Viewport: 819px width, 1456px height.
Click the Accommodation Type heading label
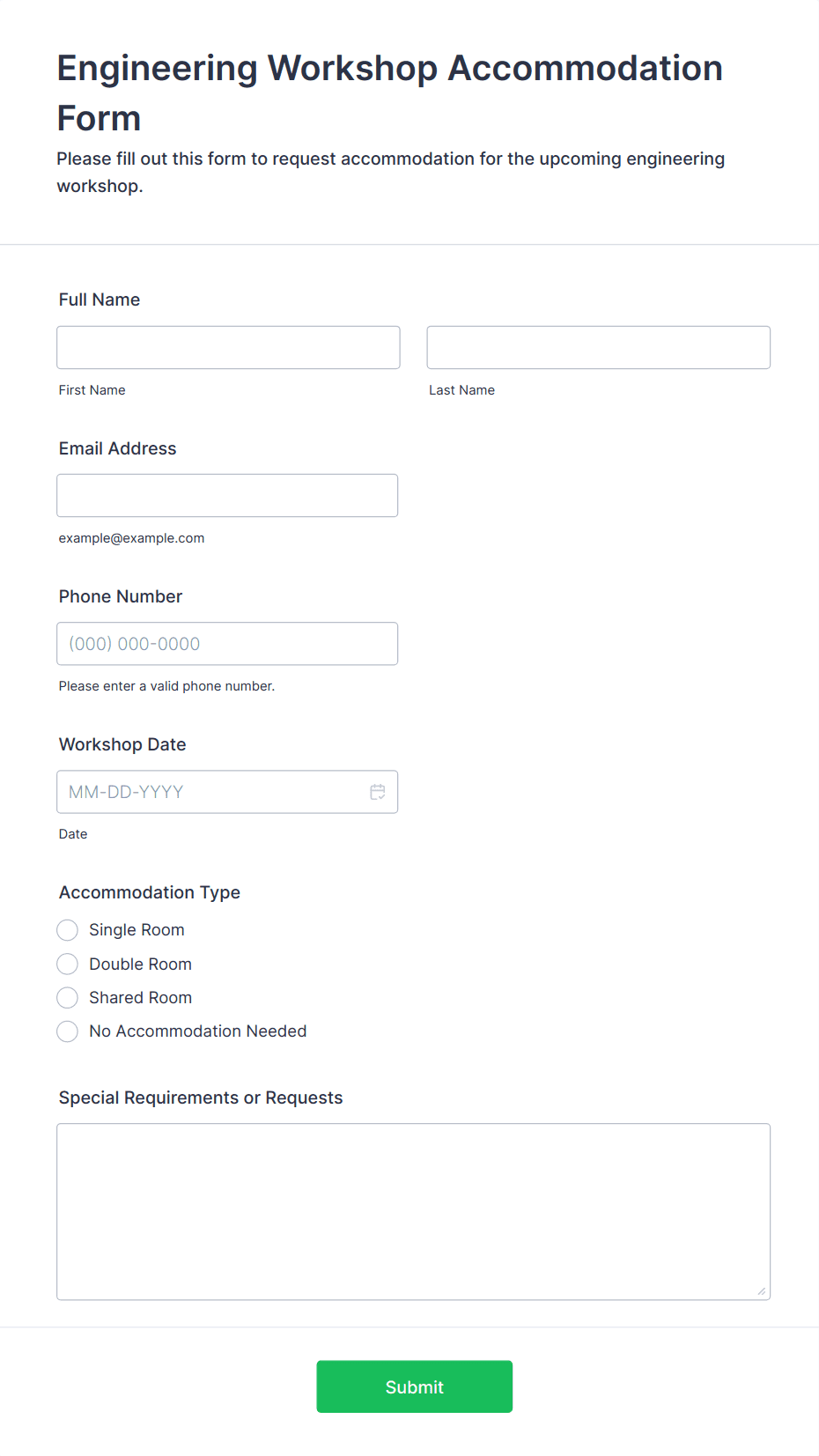[x=150, y=892]
